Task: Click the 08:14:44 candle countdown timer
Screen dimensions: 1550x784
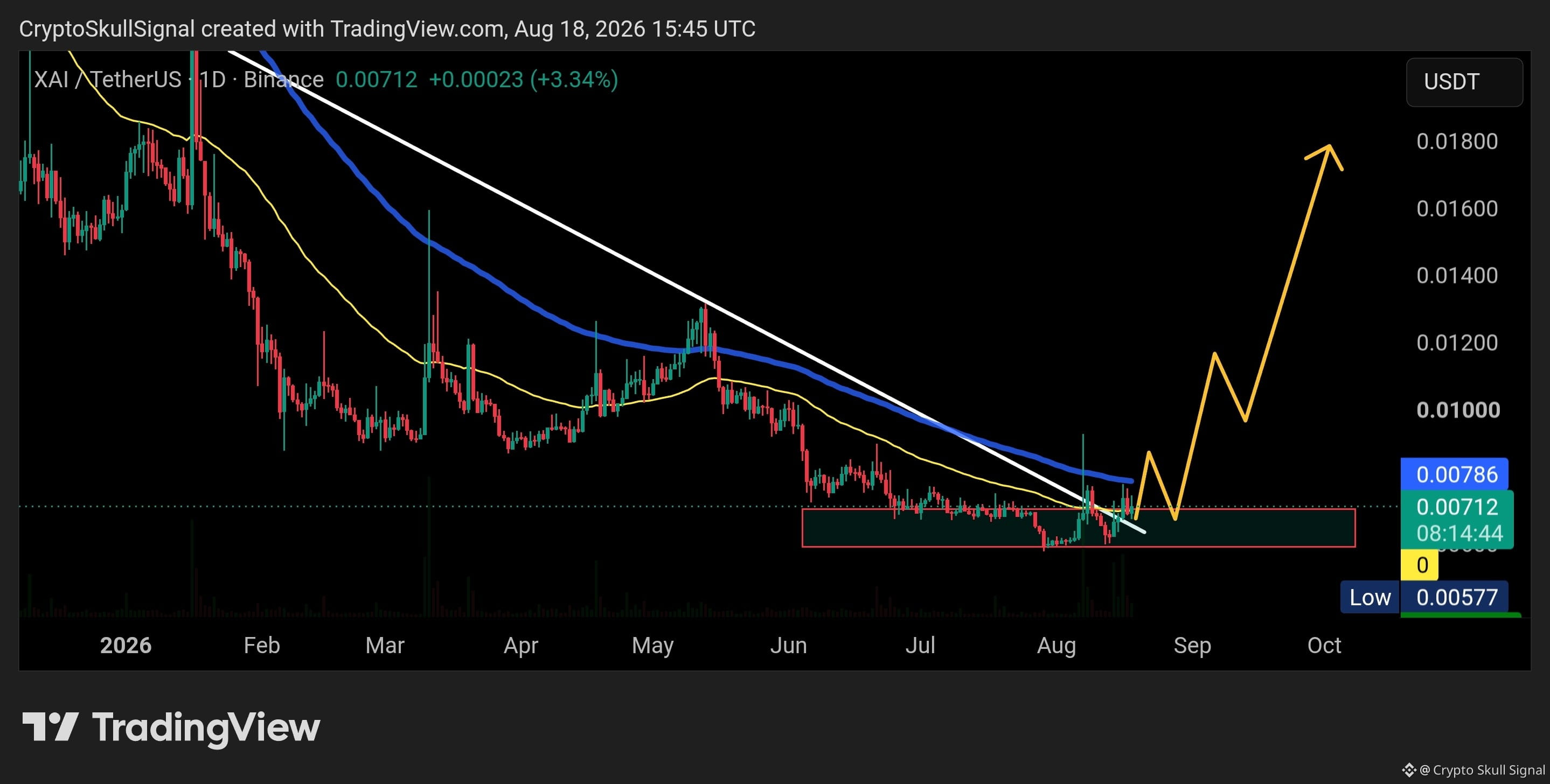Action: (x=1459, y=533)
